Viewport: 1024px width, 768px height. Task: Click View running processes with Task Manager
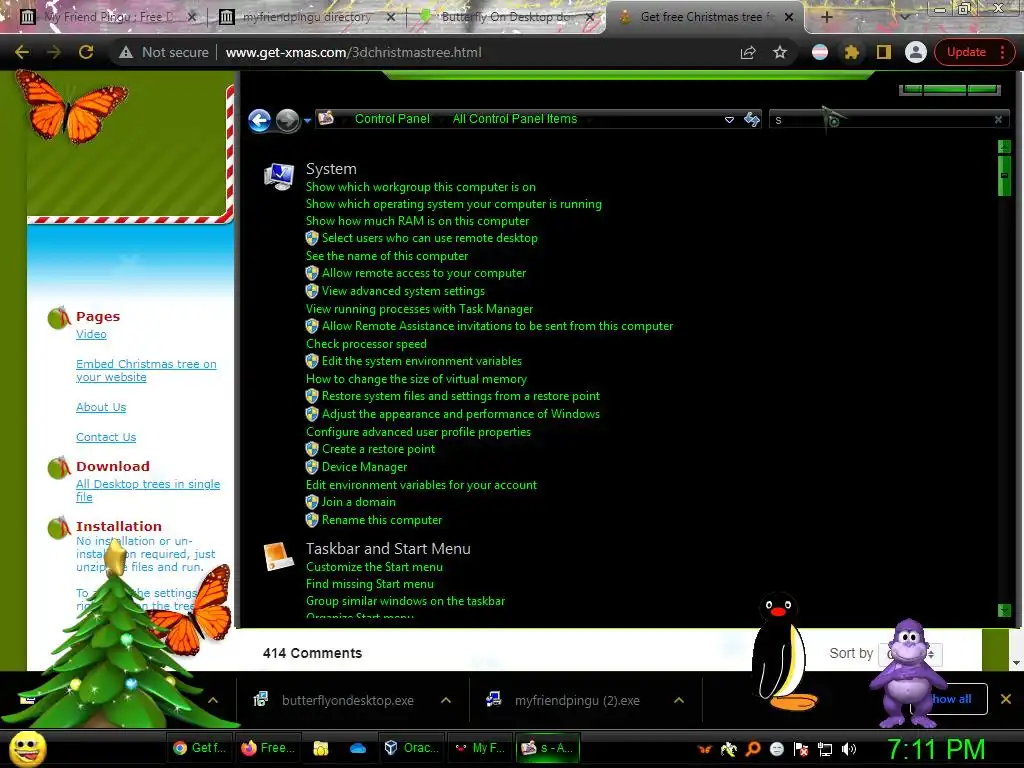419,309
